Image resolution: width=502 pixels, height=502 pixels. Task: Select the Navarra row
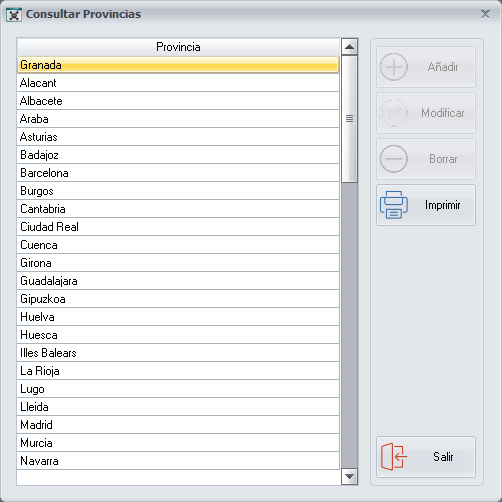(x=178, y=461)
